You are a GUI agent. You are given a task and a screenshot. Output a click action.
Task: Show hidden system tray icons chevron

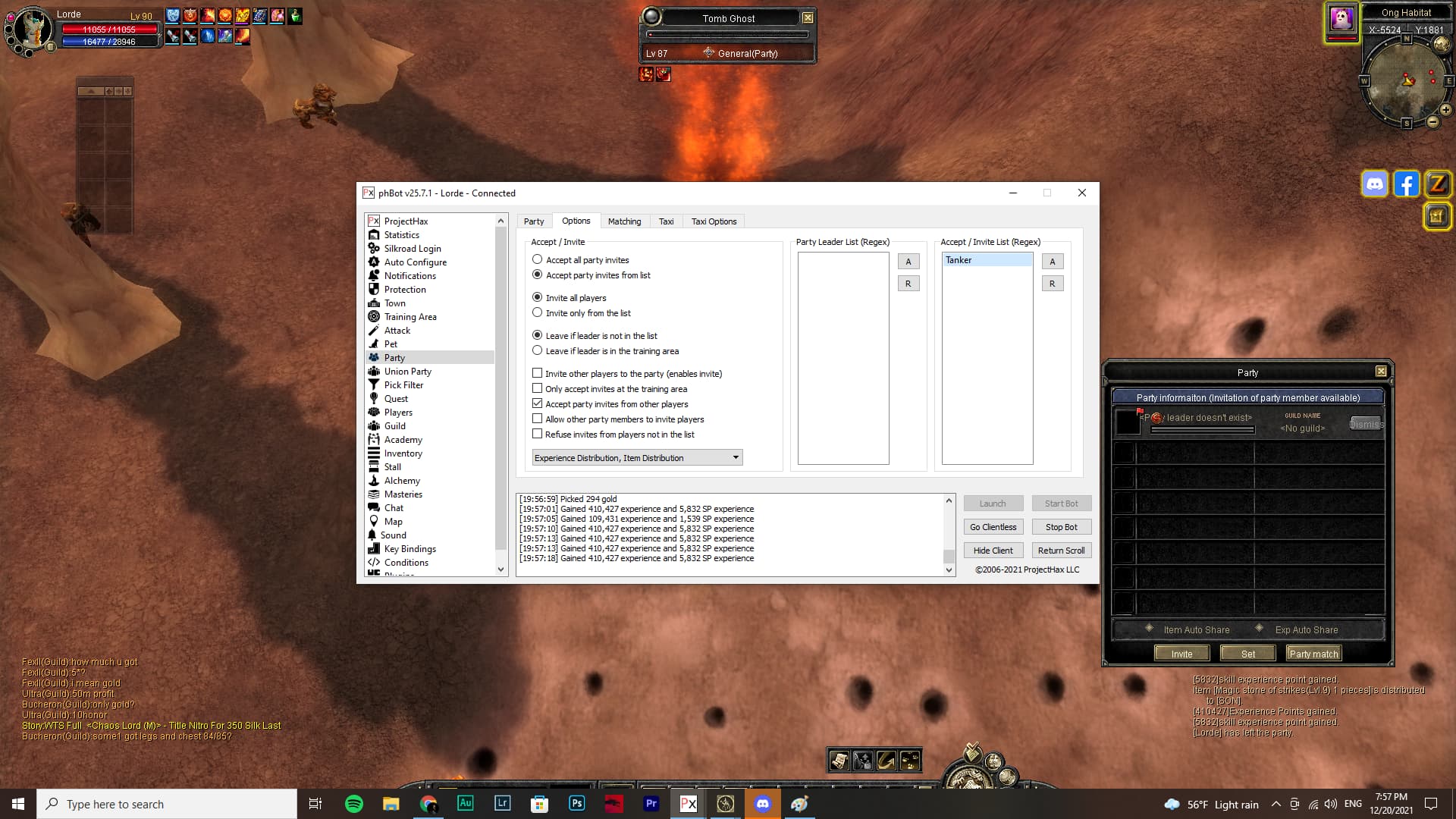click(1276, 804)
